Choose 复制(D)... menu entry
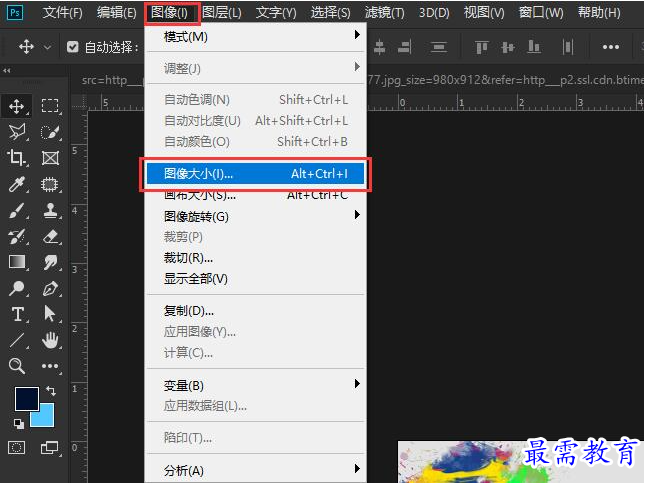 255,311
